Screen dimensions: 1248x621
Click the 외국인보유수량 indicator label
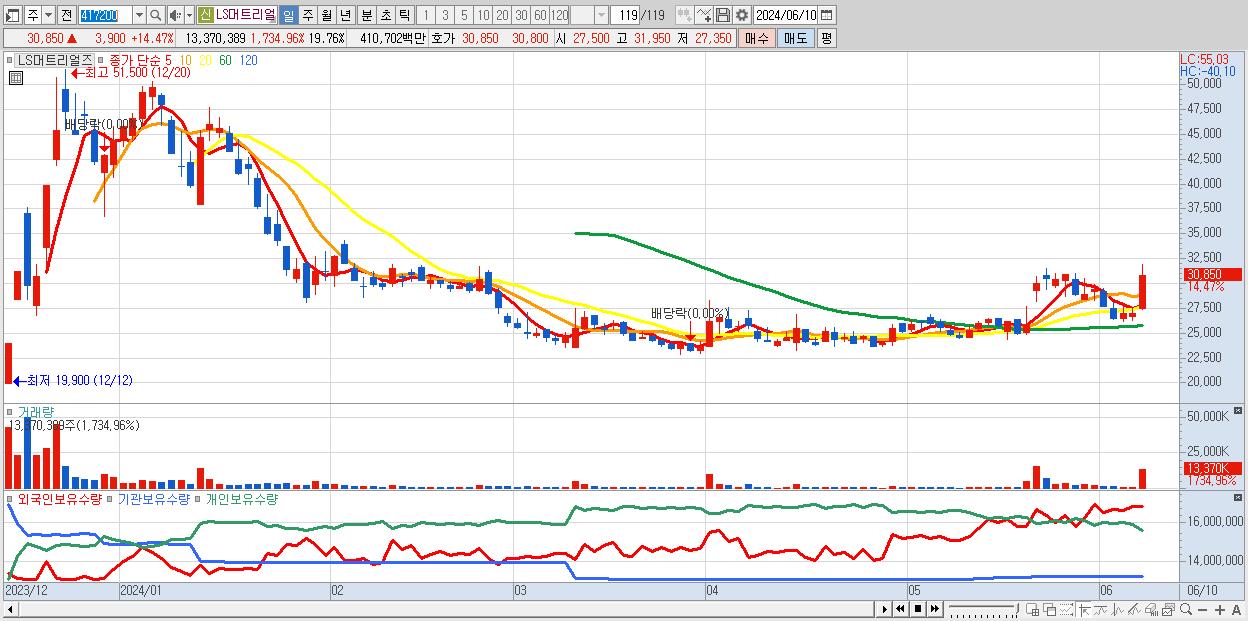[x=58, y=498]
